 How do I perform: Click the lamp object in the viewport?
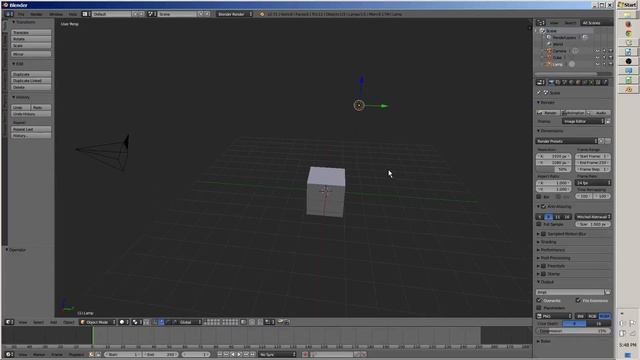(359, 106)
